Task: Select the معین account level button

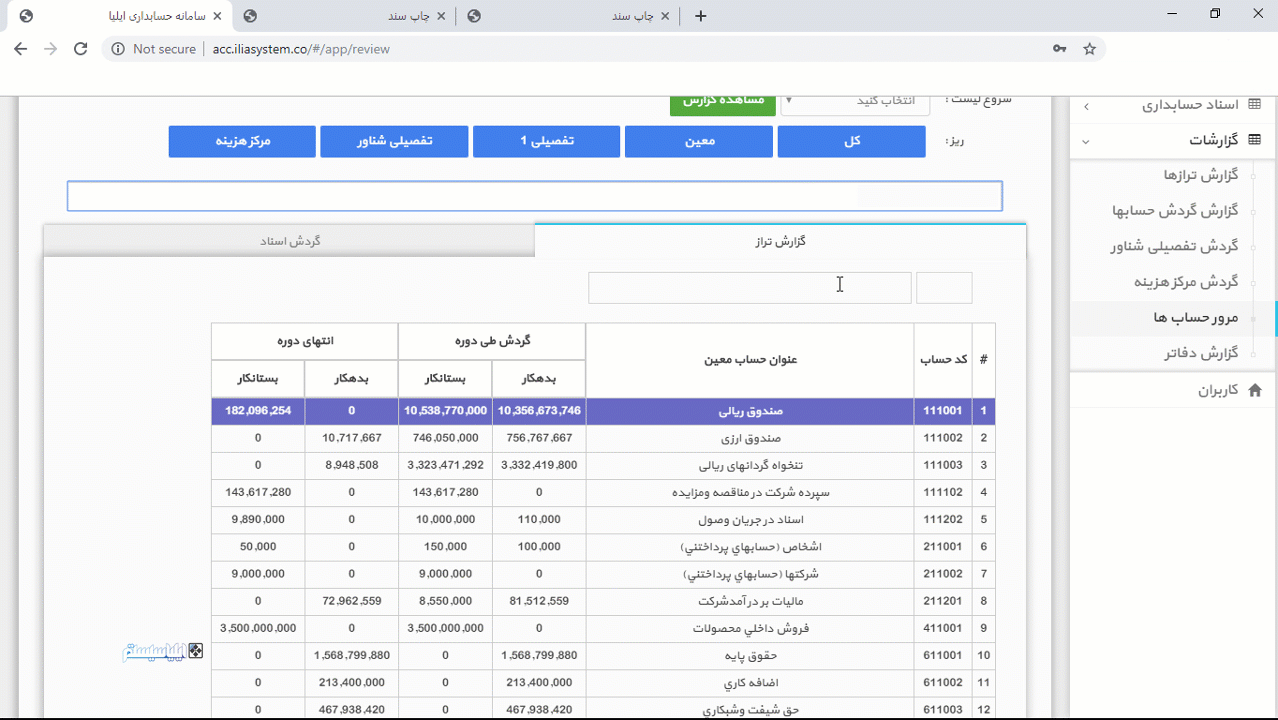Action: [698, 141]
